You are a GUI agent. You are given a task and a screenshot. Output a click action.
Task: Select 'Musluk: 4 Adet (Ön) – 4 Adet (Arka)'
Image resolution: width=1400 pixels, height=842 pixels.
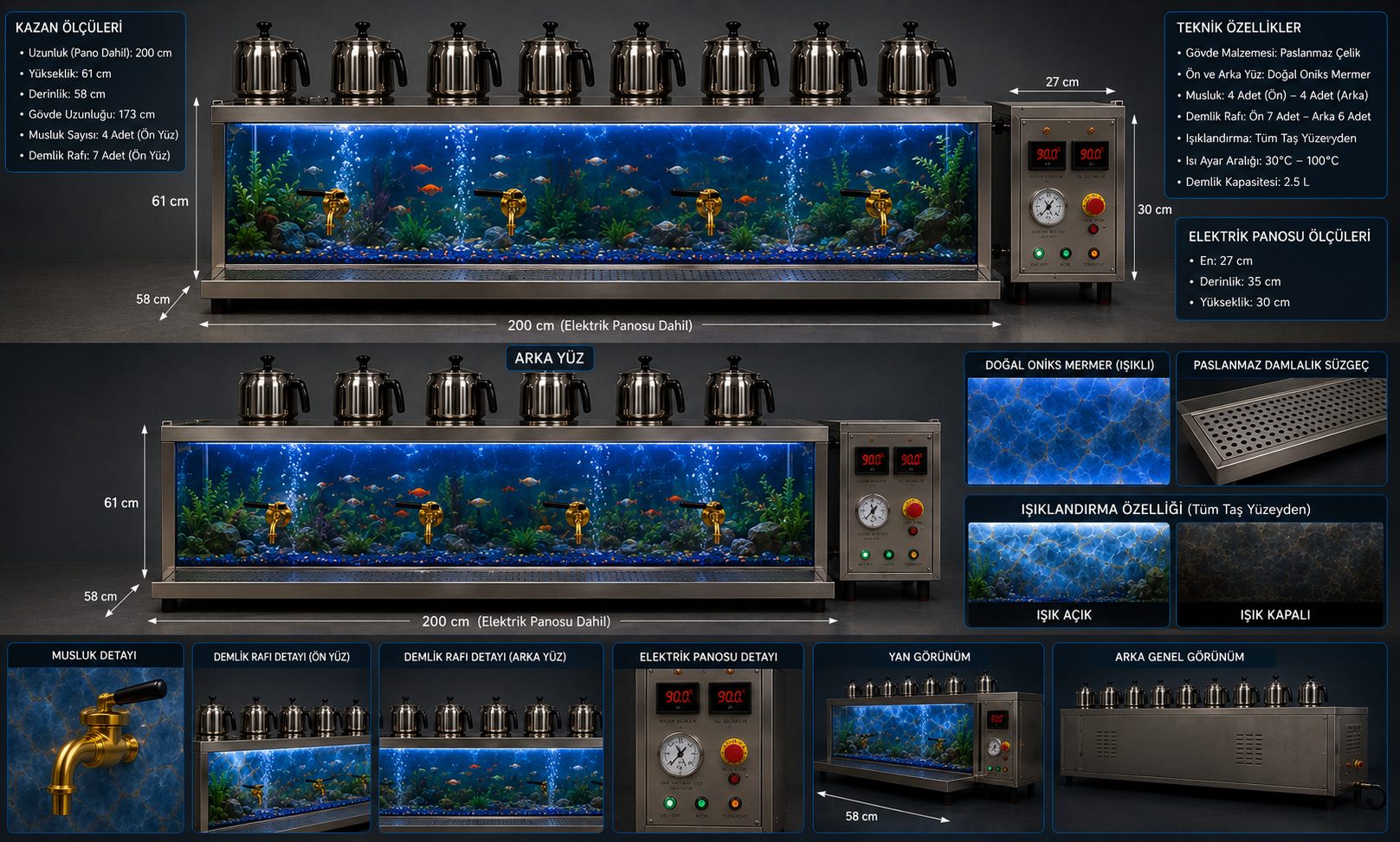click(1276, 95)
